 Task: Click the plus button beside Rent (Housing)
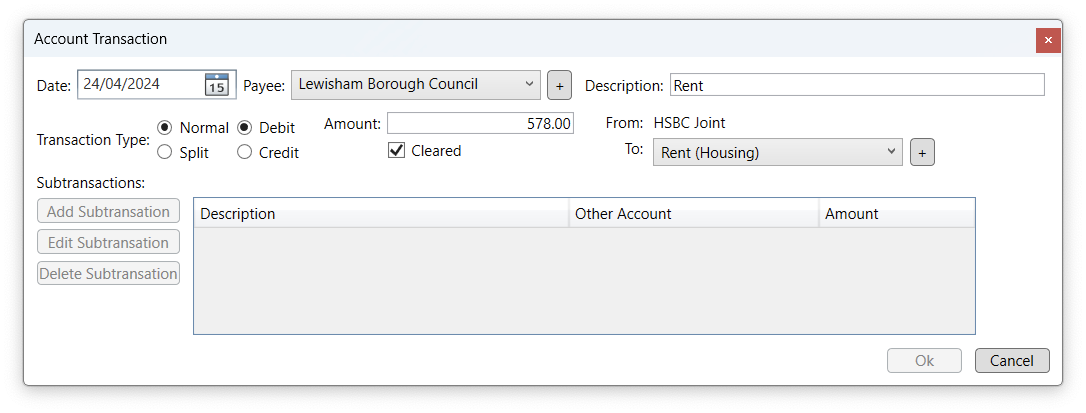pyautogui.click(x=923, y=152)
